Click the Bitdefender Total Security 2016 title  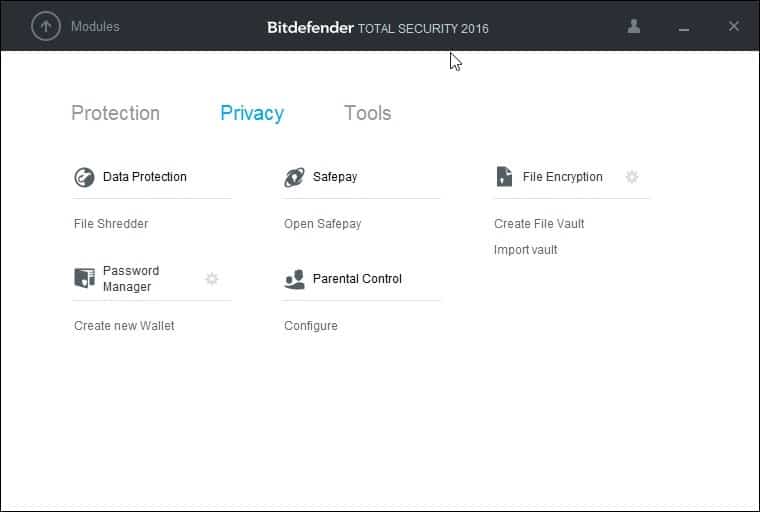(x=378, y=28)
